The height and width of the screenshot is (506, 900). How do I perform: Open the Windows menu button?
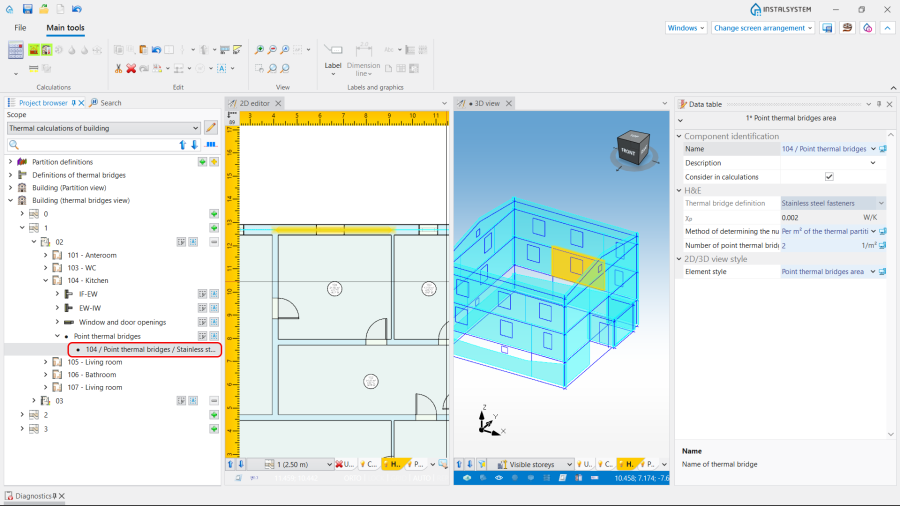coord(686,28)
